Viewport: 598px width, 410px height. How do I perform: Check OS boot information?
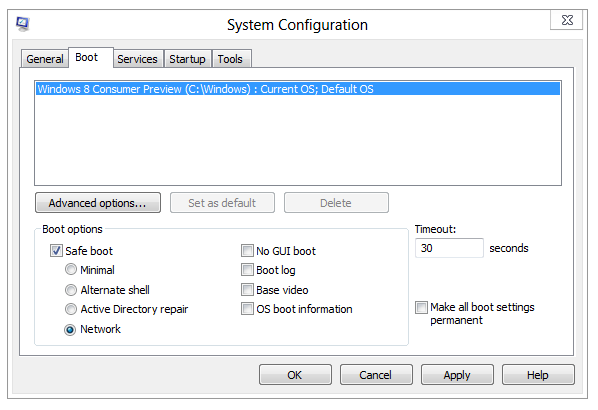(247, 309)
